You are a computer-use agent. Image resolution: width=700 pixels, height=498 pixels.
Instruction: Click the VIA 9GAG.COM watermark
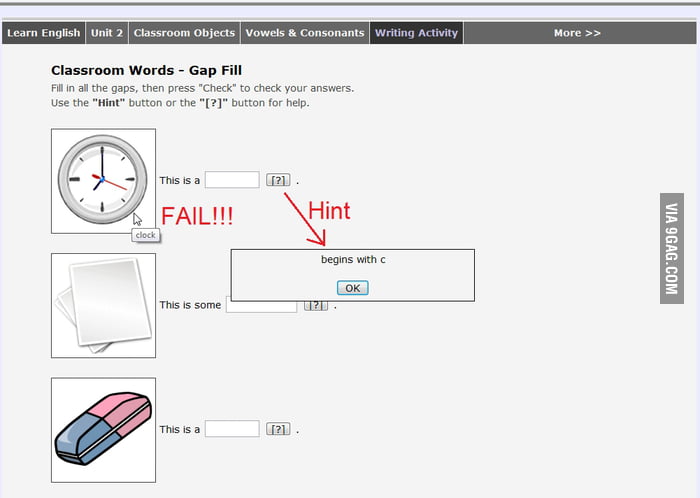point(670,248)
